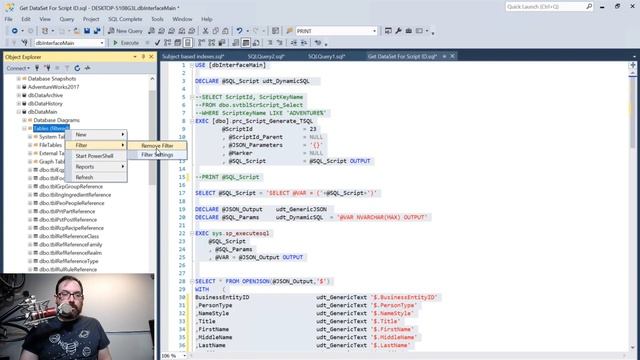Click the Comment Out selected lines icon

click(270, 43)
